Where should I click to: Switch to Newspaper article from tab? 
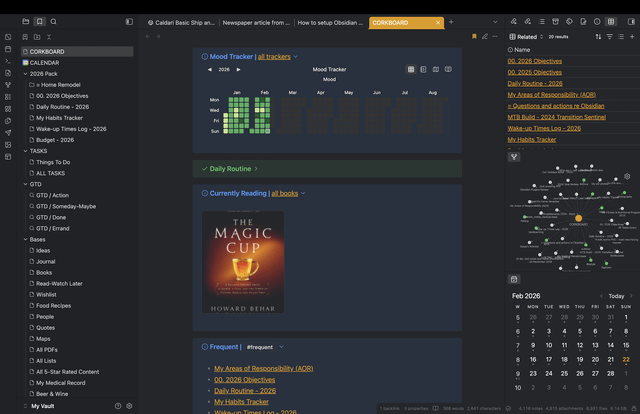click(x=256, y=23)
